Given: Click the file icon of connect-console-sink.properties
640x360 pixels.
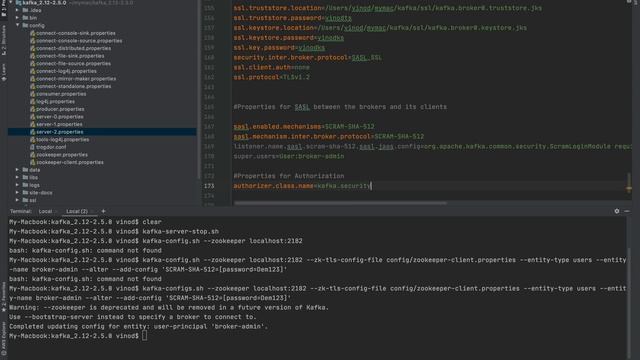Looking at the screenshot, I should pos(32,33).
